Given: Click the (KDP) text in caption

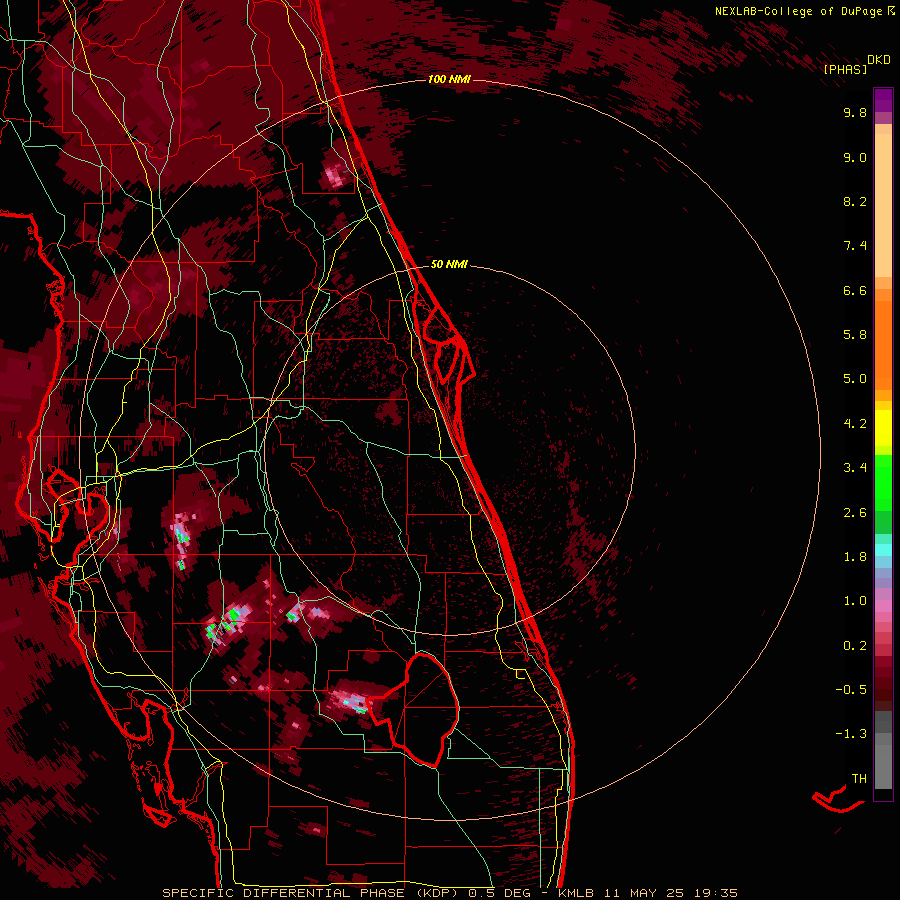Looking at the screenshot, I should tap(439, 893).
